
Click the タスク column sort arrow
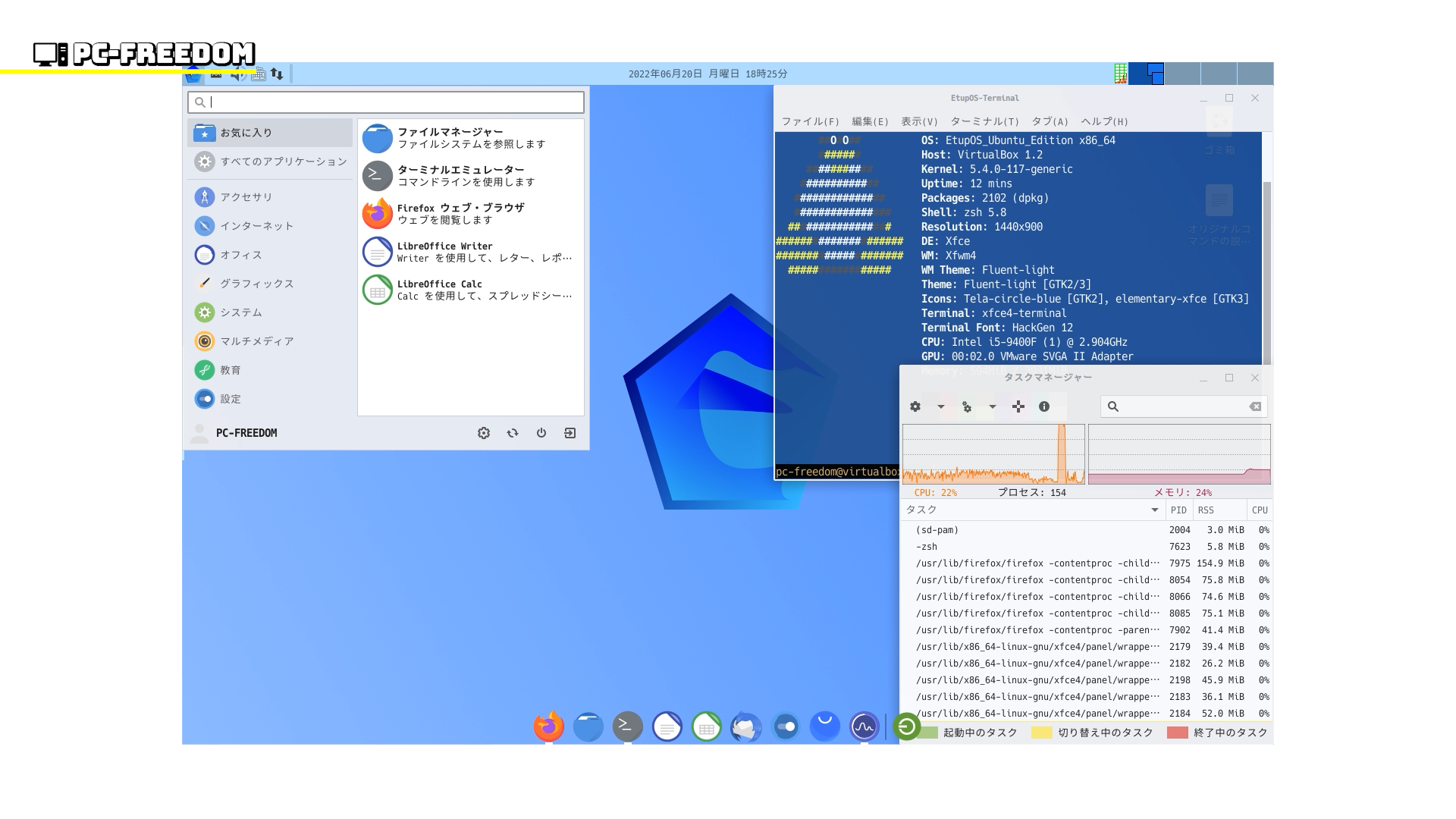coord(1155,510)
